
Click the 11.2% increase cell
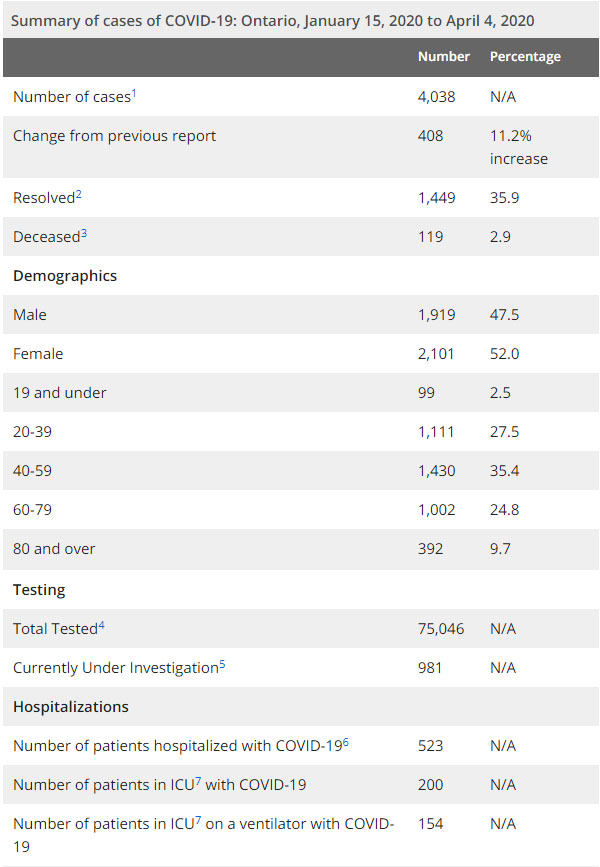pos(518,147)
